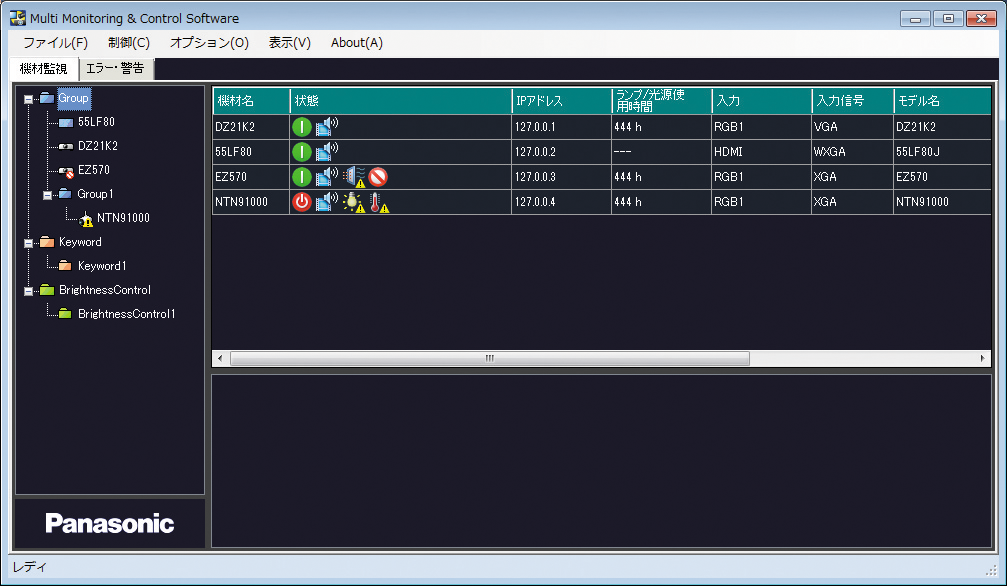The image size is (1007, 586).
Task: Sort by the モデル名 column header
Action: tap(942, 101)
